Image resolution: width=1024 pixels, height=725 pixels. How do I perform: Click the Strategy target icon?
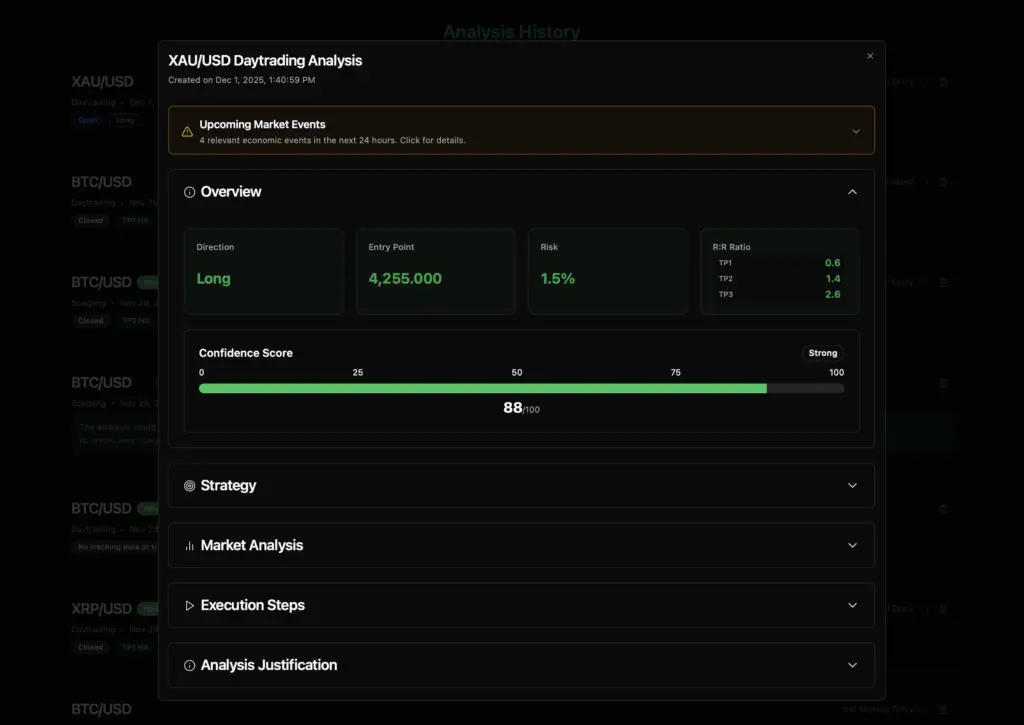189,486
